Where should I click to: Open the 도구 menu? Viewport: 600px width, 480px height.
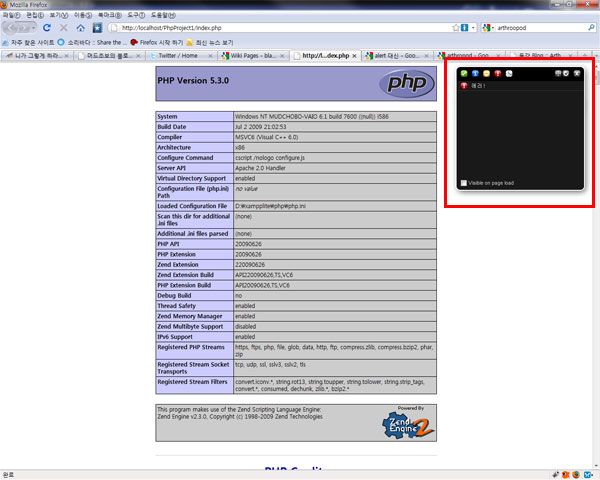coord(136,15)
